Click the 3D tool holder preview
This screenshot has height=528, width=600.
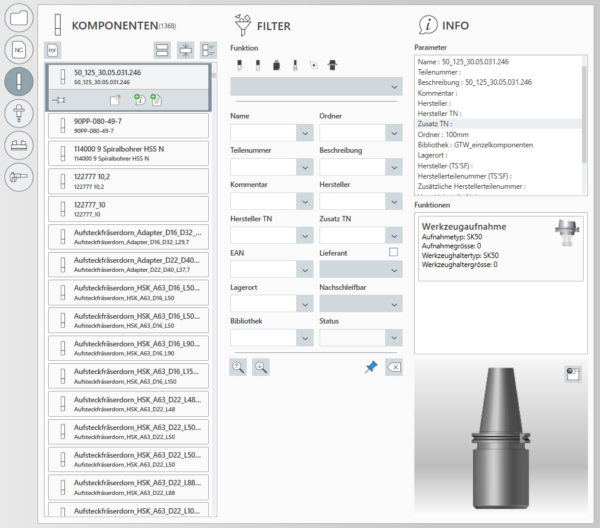(501, 438)
